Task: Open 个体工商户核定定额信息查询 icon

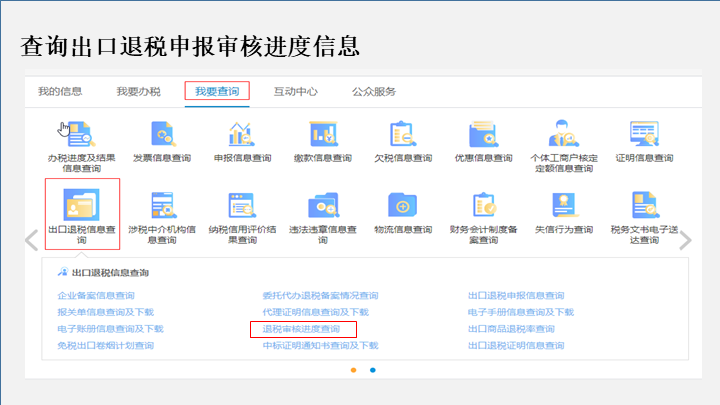Action: point(563,134)
